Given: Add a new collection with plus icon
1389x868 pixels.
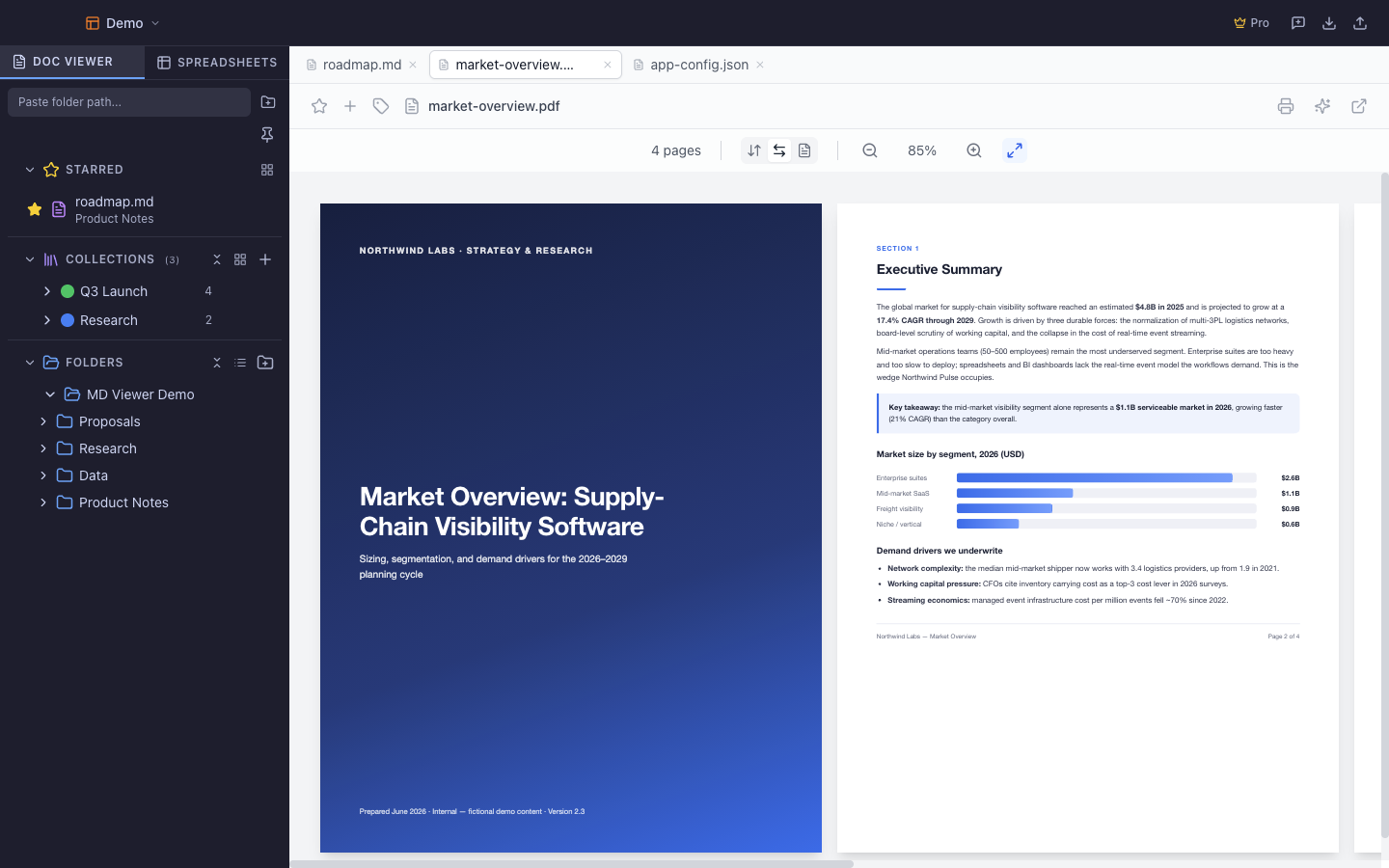Looking at the screenshot, I should coord(265,259).
